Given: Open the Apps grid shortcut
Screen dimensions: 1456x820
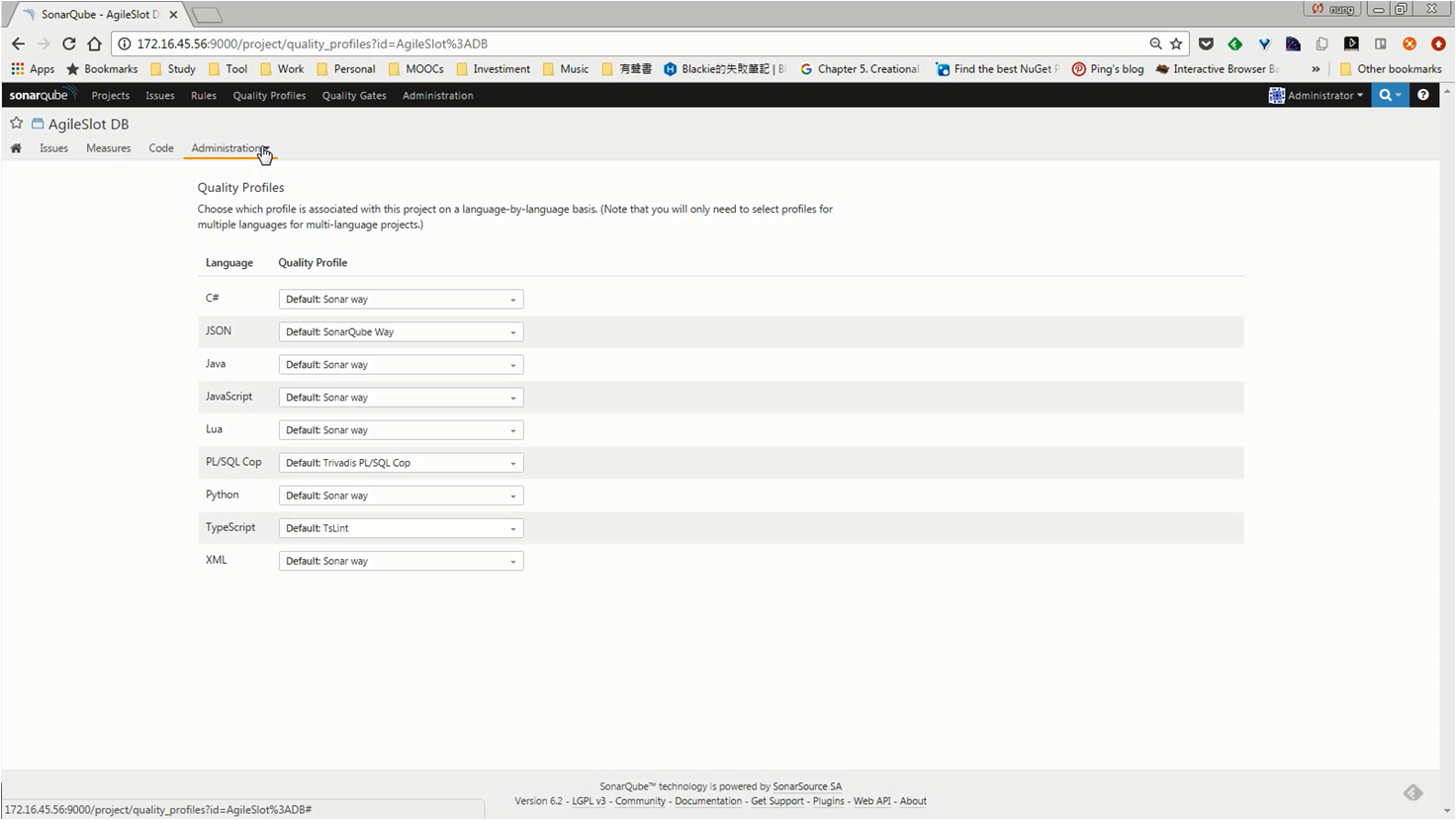Looking at the screenshot, I should pos(33,69).
